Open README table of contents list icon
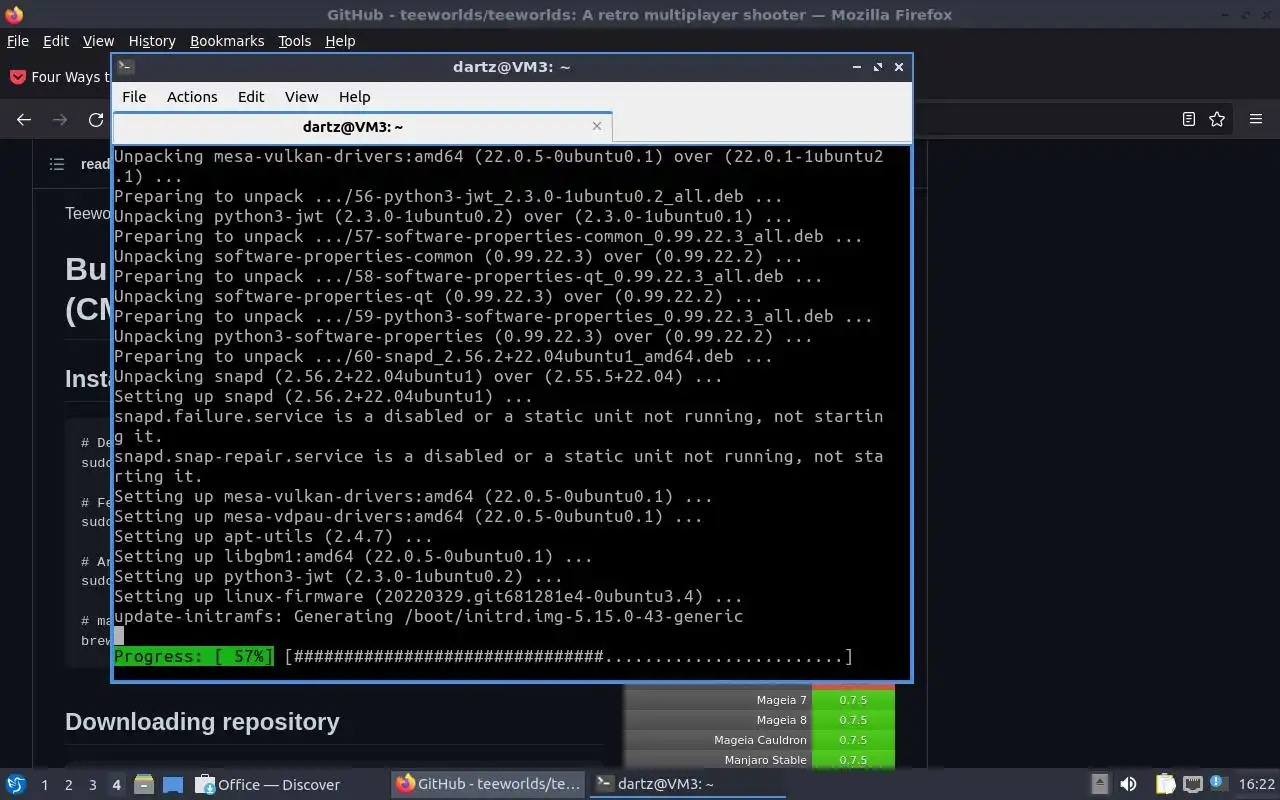 tap(57, 164)
